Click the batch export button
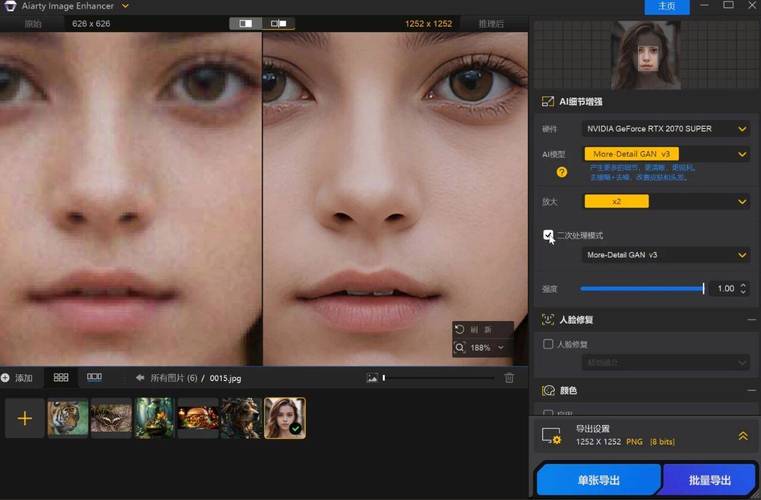 (710, 480)
